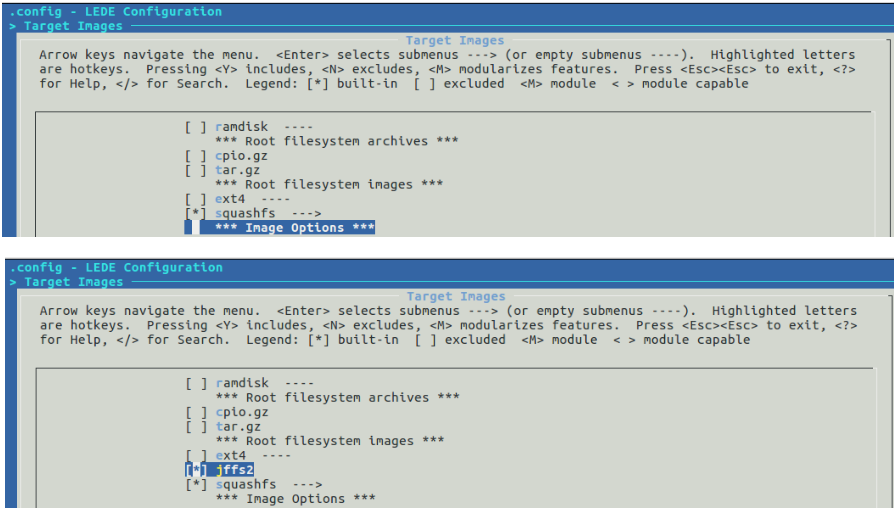Click the '> Target Images' breadcrumb in the bottom panel

point(67,282)
